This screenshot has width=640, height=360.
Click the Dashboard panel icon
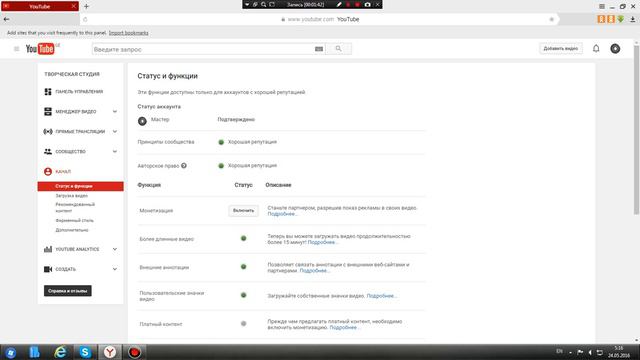tap(48, 91)
